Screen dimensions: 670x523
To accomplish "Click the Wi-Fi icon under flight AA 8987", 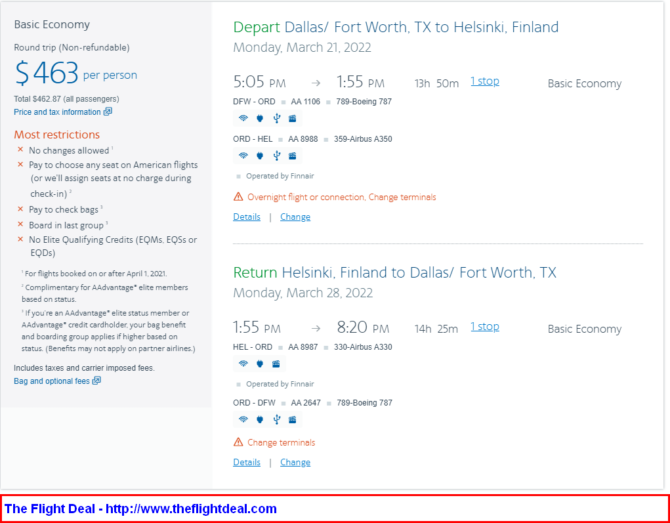I will [x=243, y=364].
